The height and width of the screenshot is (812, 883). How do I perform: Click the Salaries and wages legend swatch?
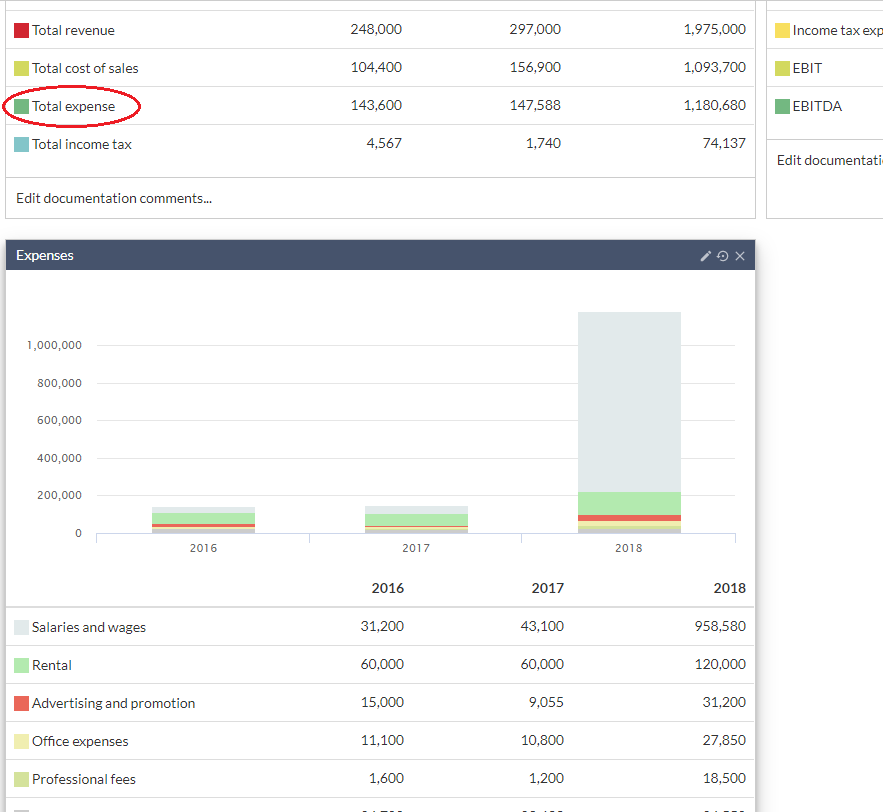point(21,627)
